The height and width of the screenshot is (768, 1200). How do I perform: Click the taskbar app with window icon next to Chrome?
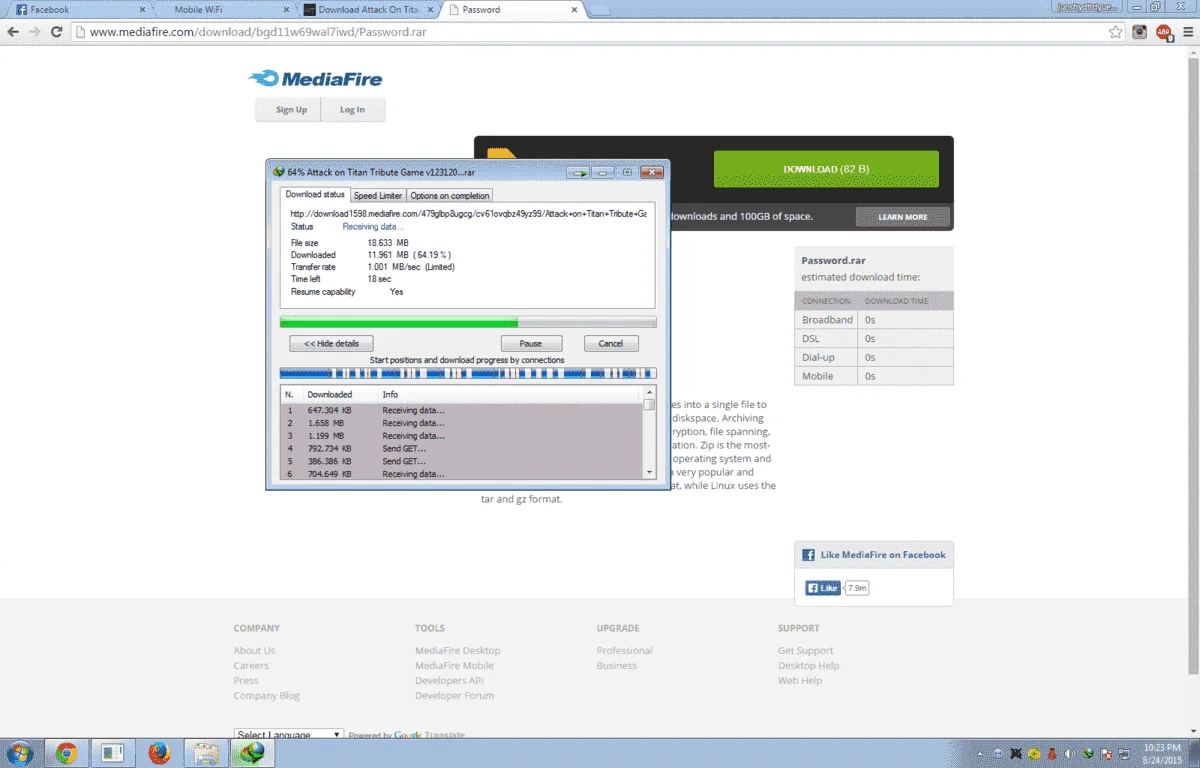pyautogui.click(x=113, y=753)
